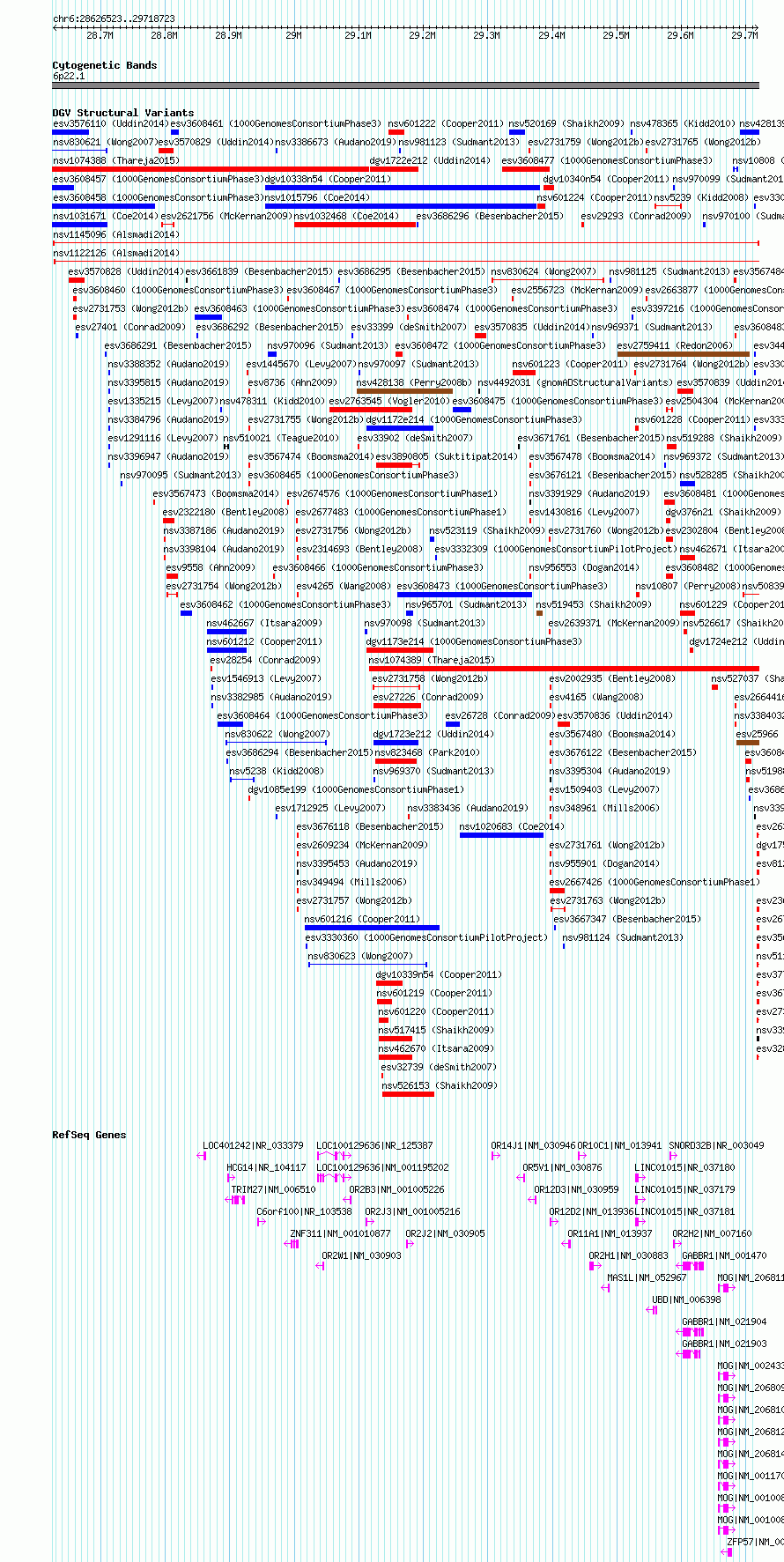The height and width of the screenshot is (1562, 784).
Task: Click the brown esv2759411 (Redon2006) bar
Action: [x=684, y=354]
